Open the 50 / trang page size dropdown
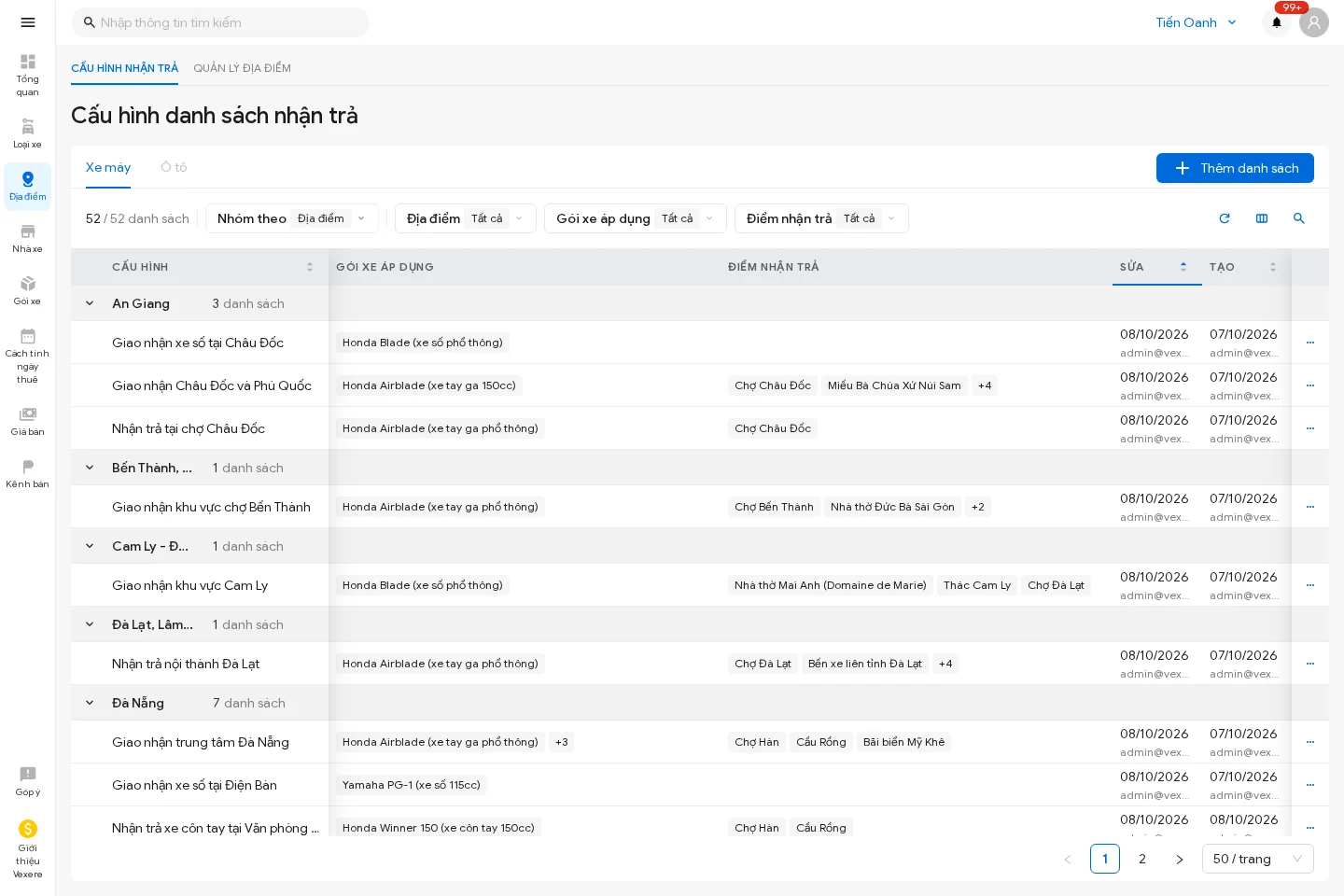The height and width of the screenshot is (896, 1344). coord(1258,859)
